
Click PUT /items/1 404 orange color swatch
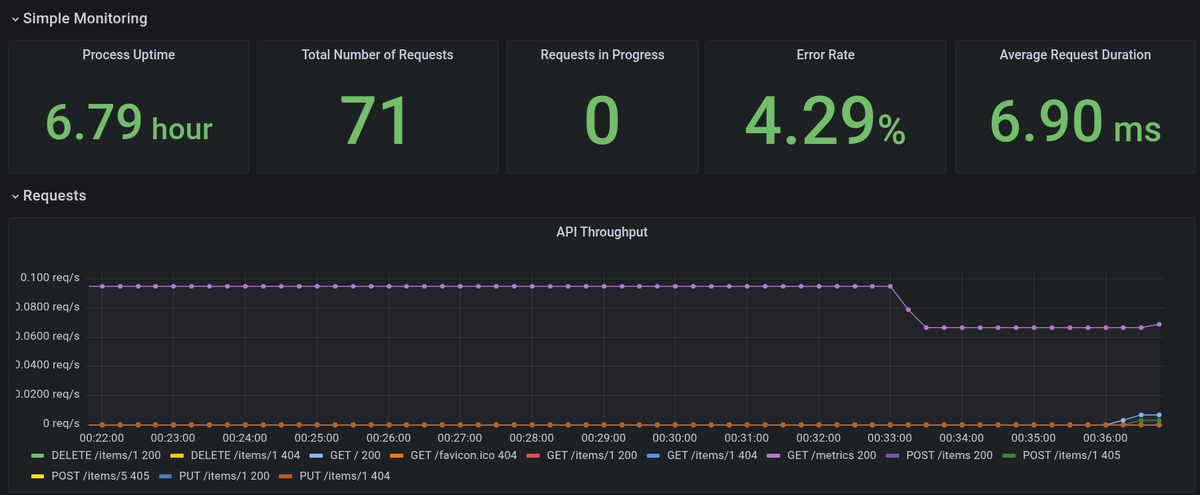pyautogui.click(x=284, y=476)
